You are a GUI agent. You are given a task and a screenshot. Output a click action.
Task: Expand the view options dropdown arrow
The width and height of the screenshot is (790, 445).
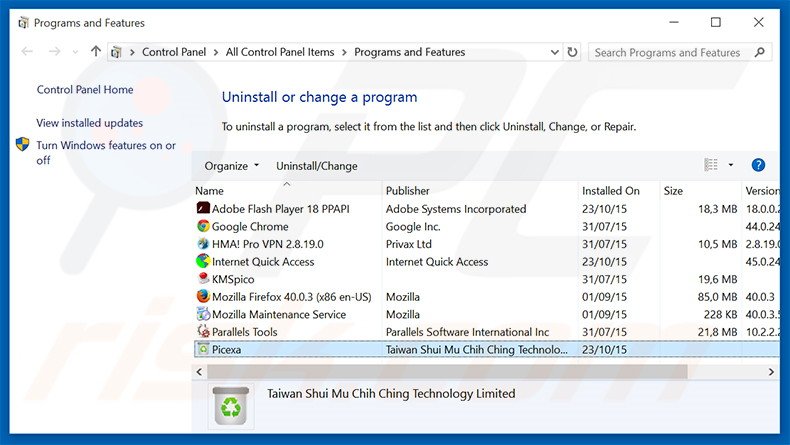[731, 165]
